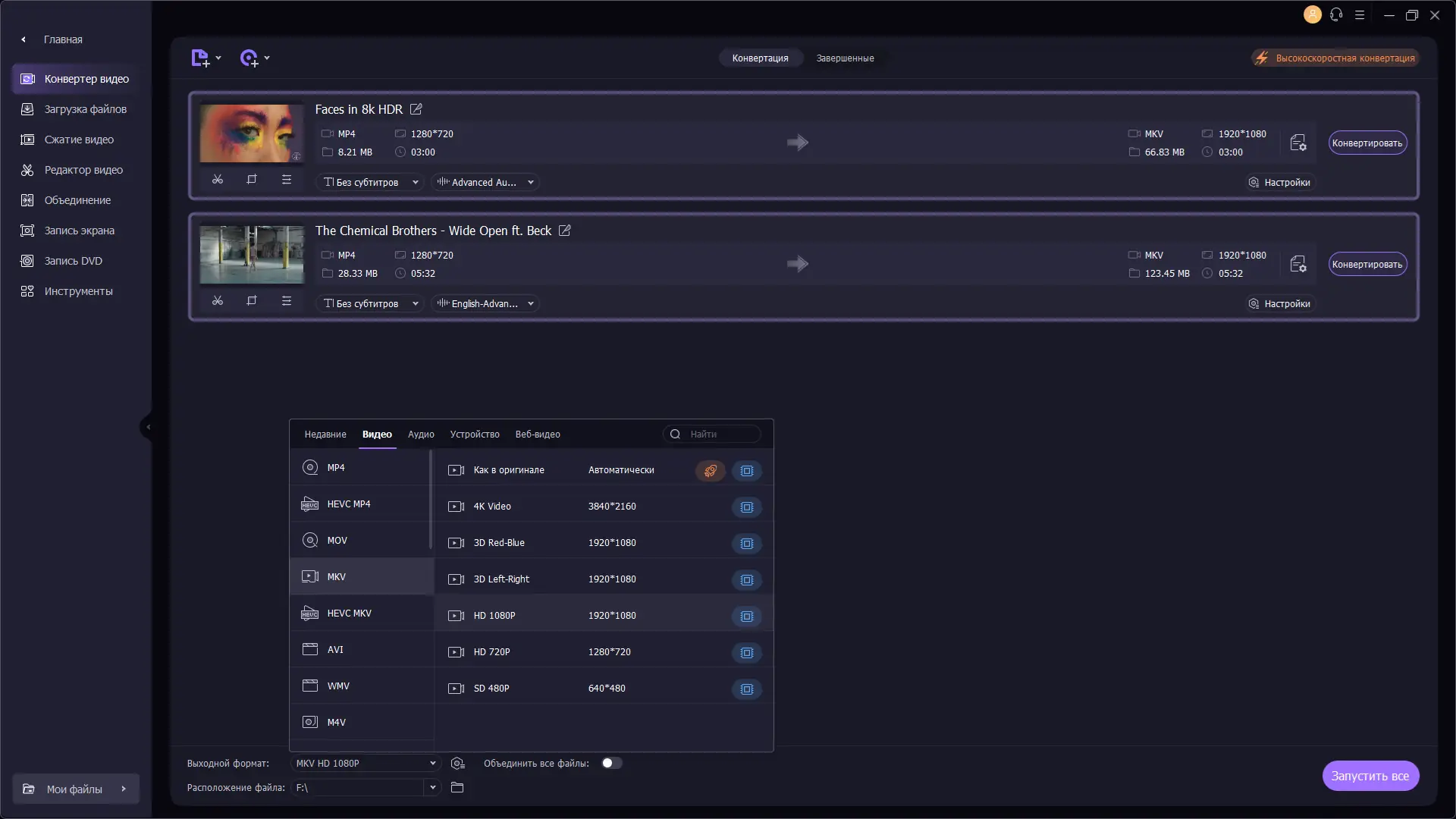
Task: Rename Faces in 8k HDR title
Action: point(416,109)
